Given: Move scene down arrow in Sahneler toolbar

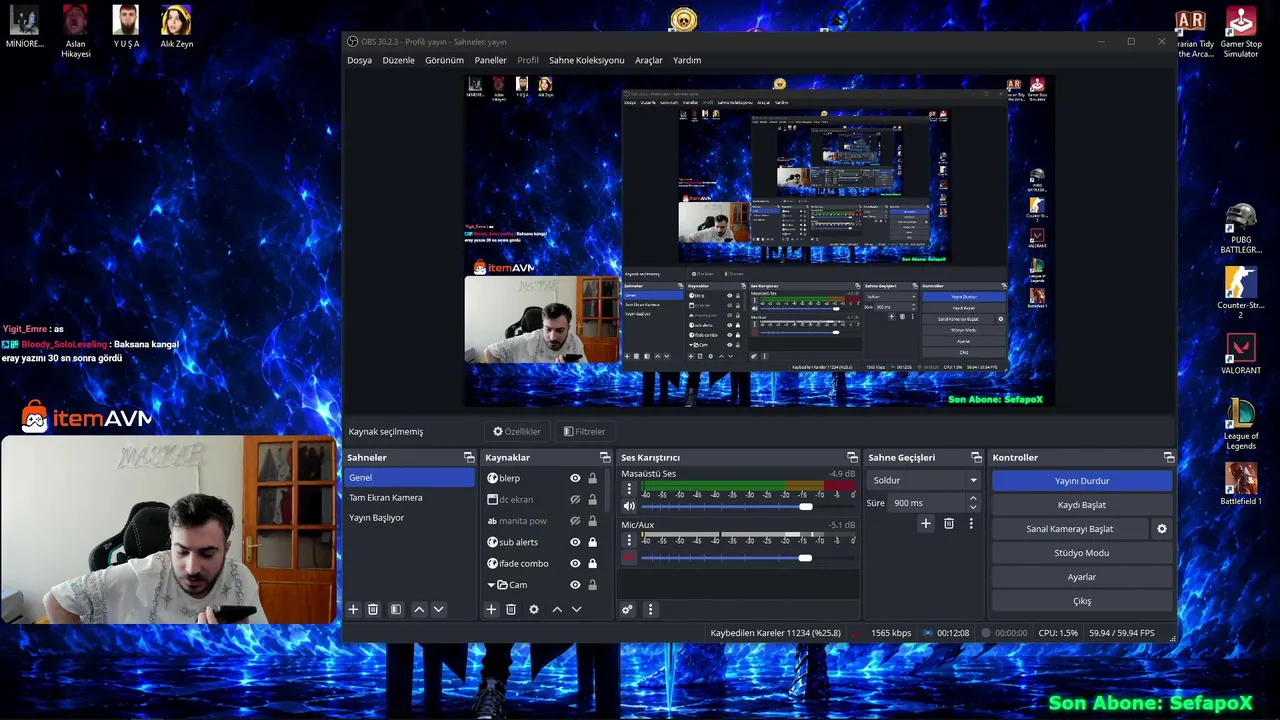Looking at the screenshot, I should tap(438, 609).
